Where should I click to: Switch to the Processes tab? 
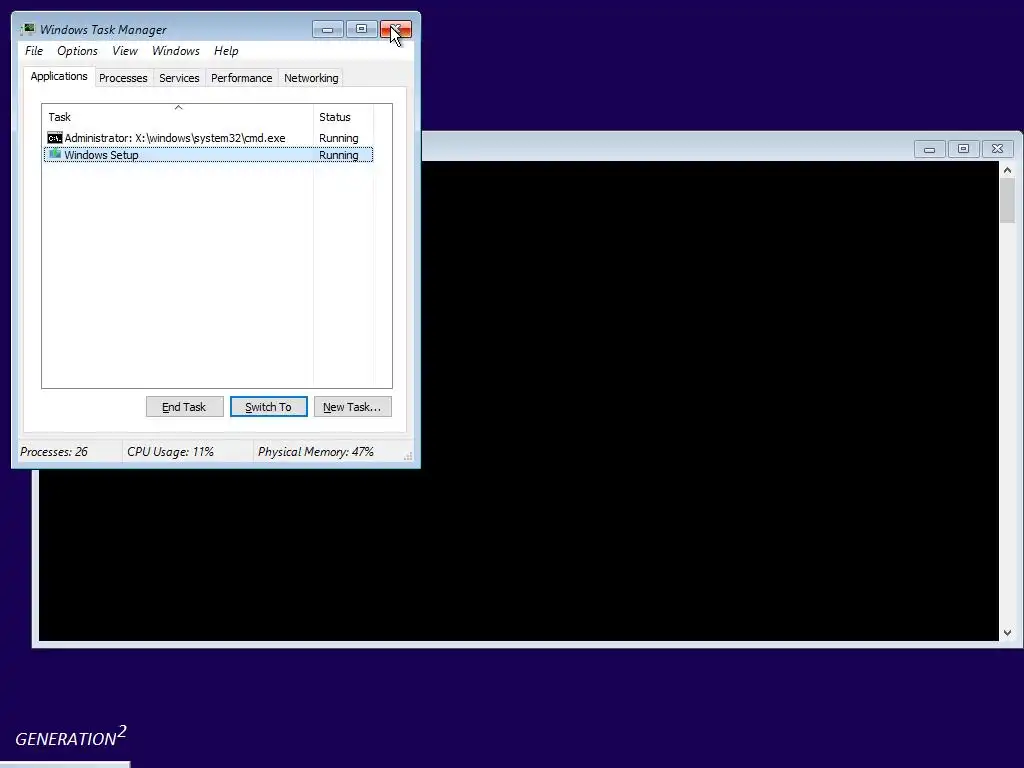(x=123, y=78)
